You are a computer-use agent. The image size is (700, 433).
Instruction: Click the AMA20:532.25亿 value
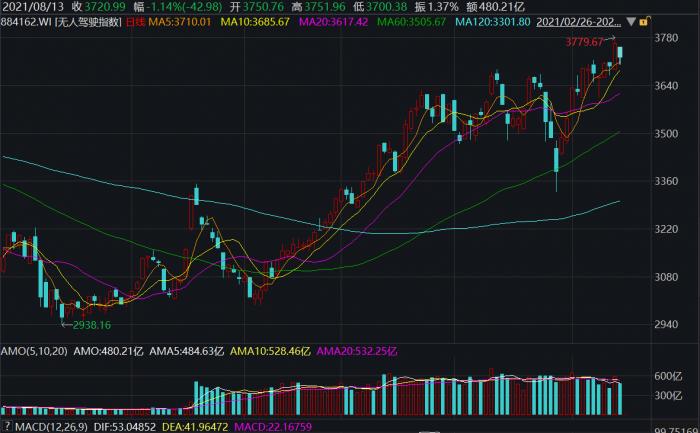coord(356,351)
